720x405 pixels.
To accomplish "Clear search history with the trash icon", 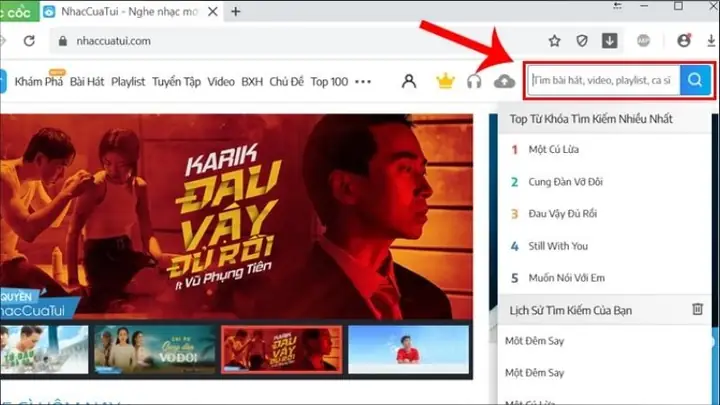I will (x=698, y=309).
